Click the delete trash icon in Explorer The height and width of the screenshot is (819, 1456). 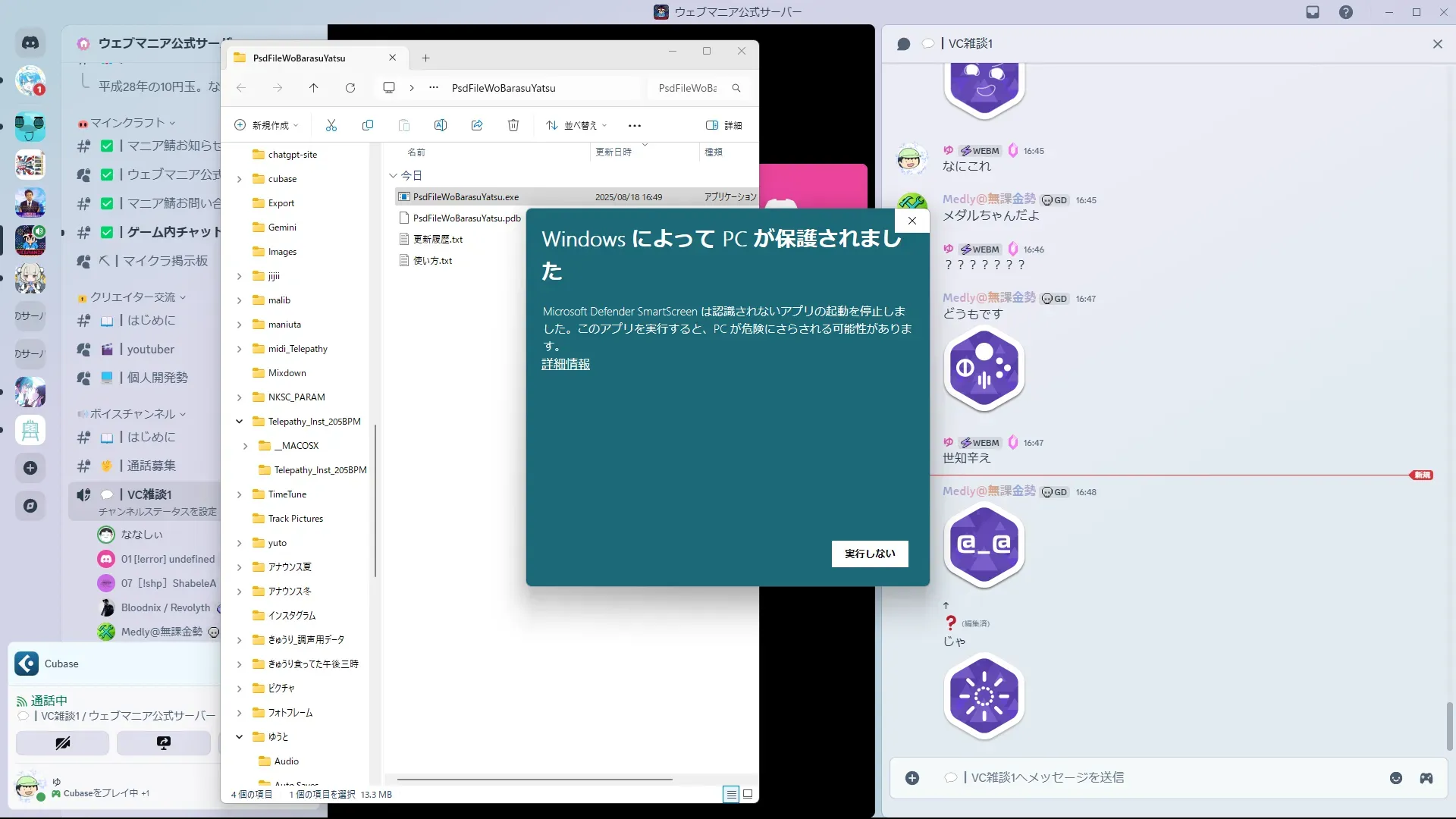(x=513, y=125)
